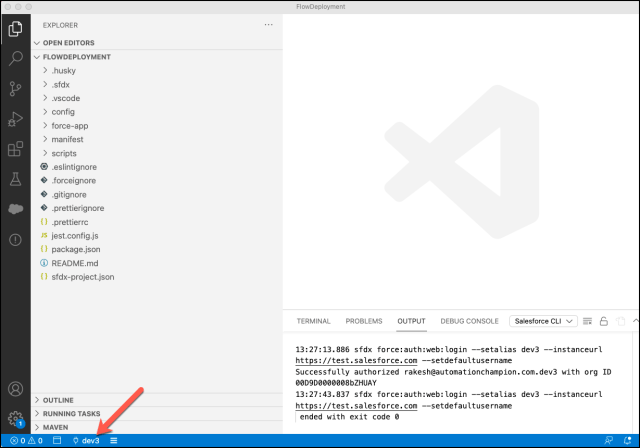Switch to the PROBLEMS tab

pos(363,321)
